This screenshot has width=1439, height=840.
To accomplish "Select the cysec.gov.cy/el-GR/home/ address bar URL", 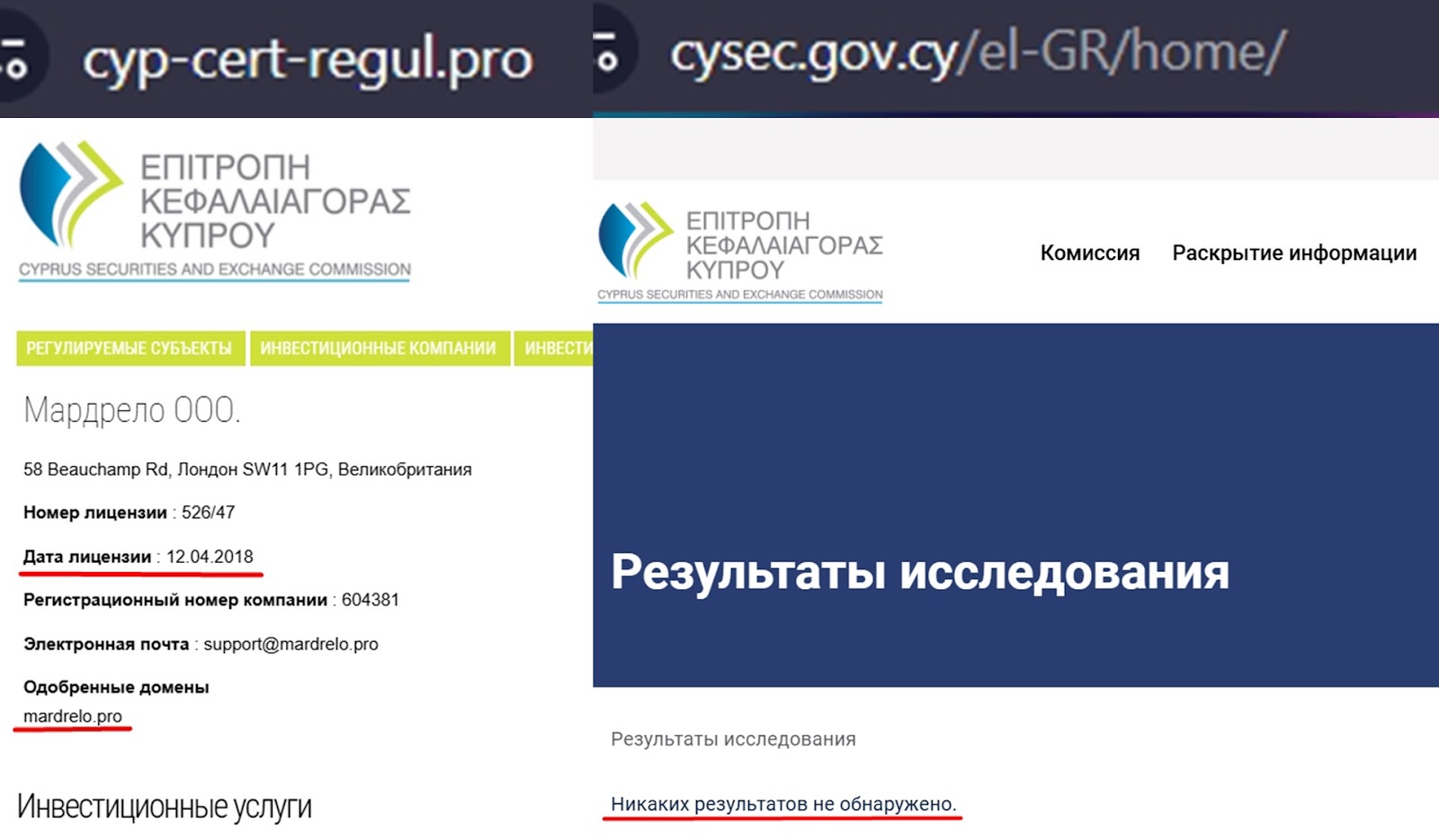I will (979, 52).
